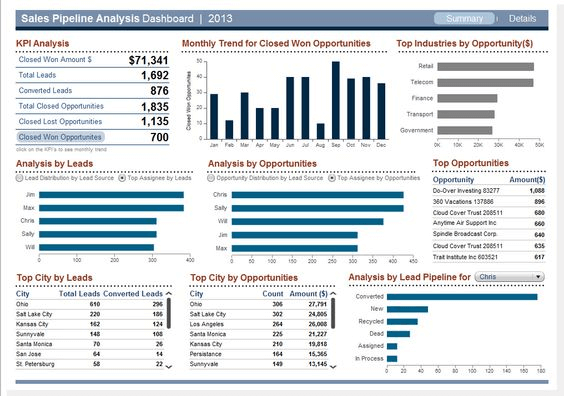Select Closed Lost Opportunities KPI
Image resolution: width=564 pixels, height=396 pixels.
92,122
